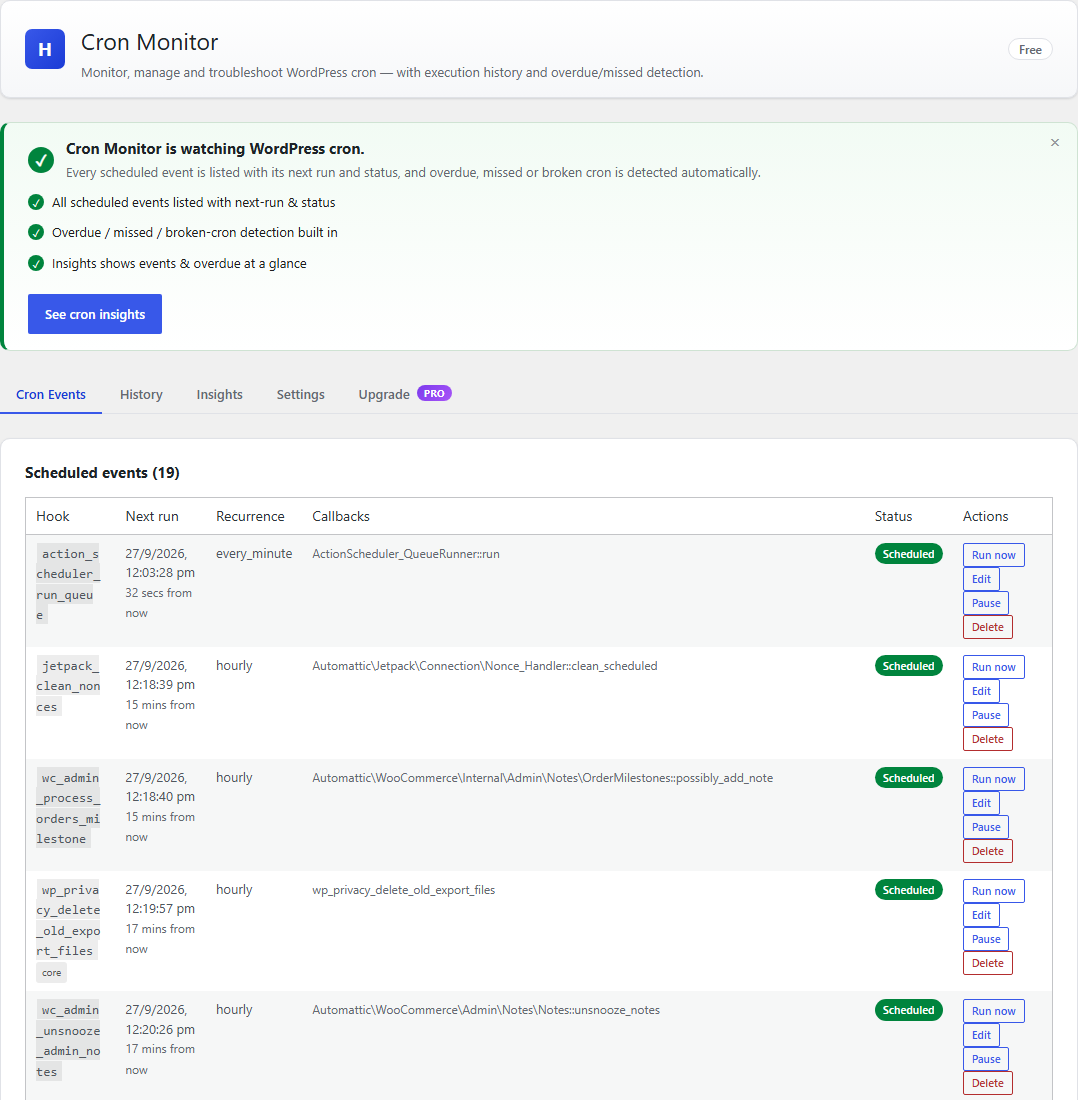
Task: Run action_scheduler_run_queue event now
Action: (x=993, y=555)
